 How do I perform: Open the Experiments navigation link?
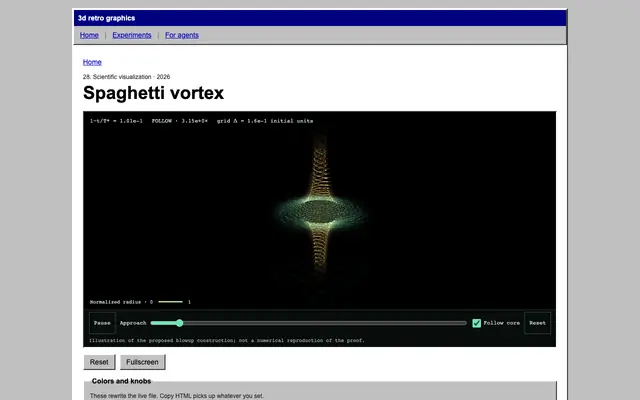[131, 35]
